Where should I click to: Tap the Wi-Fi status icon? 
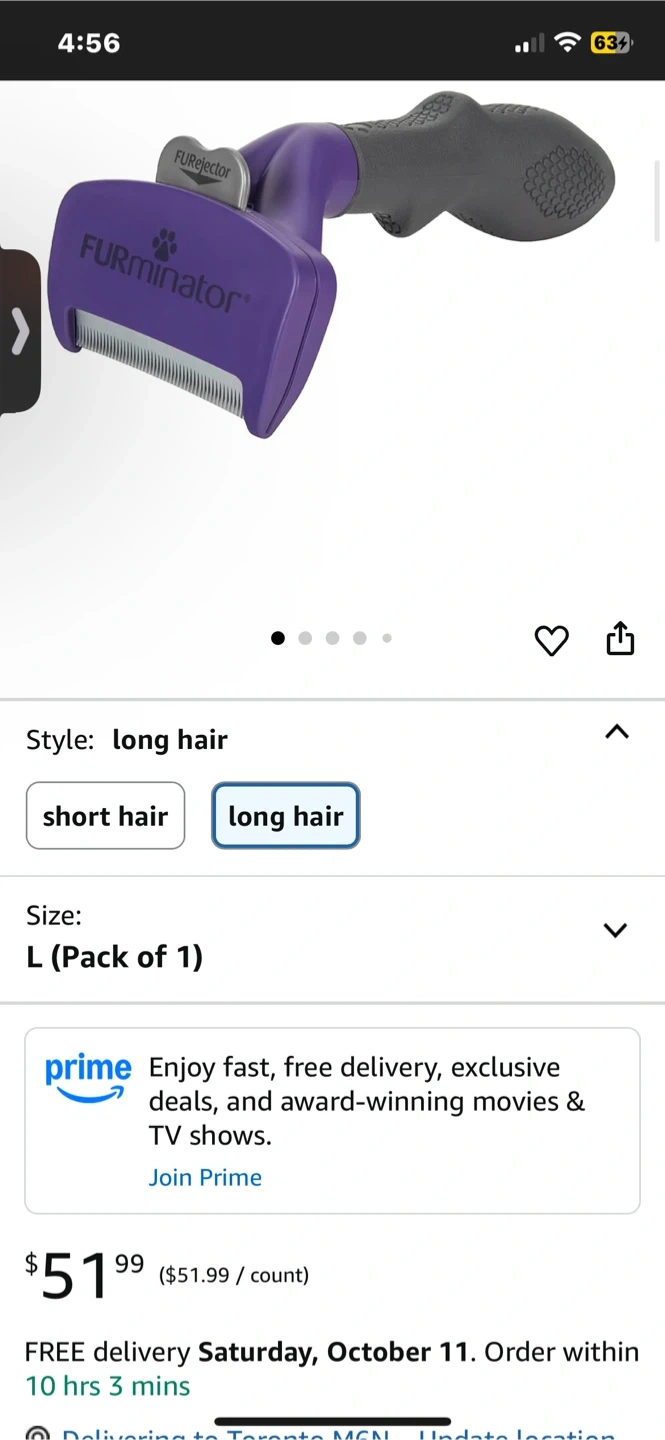click(x=568, y=43)
